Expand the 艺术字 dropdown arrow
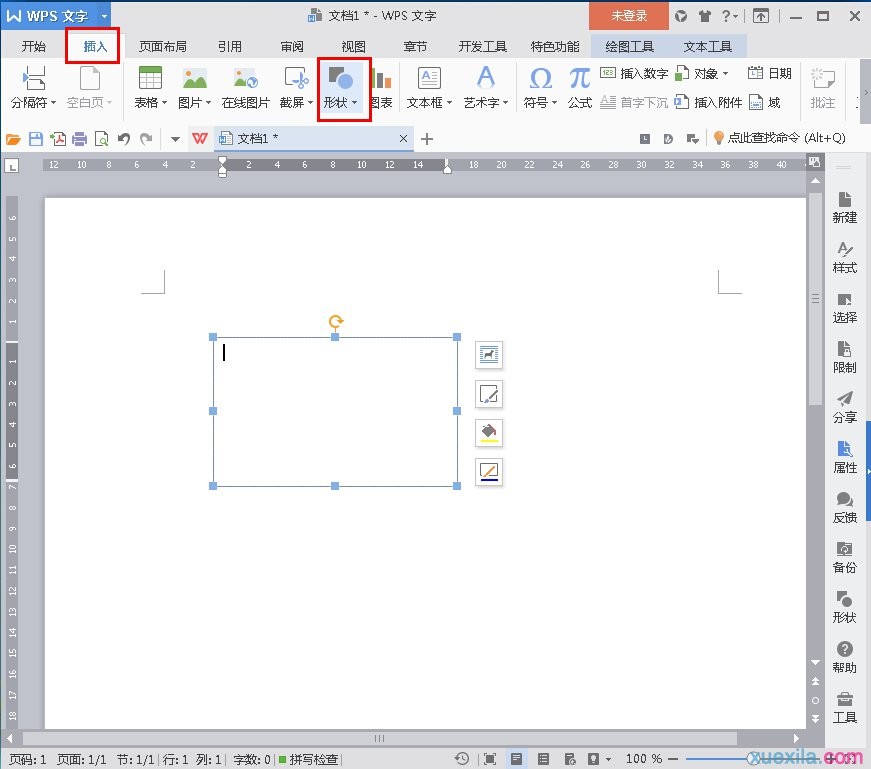 [505, 103]
